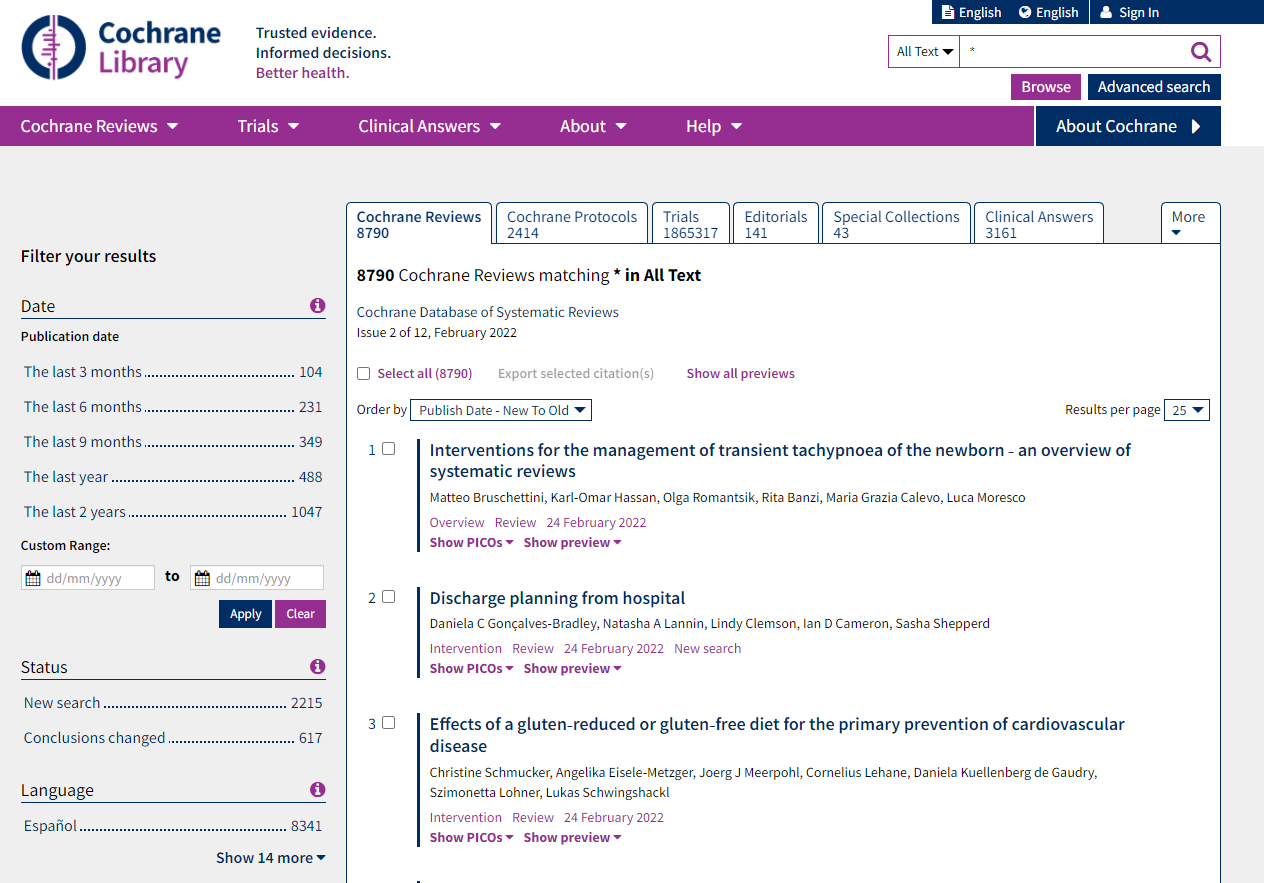Screen dimensions: 1264x883
Task: Click the person icon next to Sign In
Action: (1105, 12)
